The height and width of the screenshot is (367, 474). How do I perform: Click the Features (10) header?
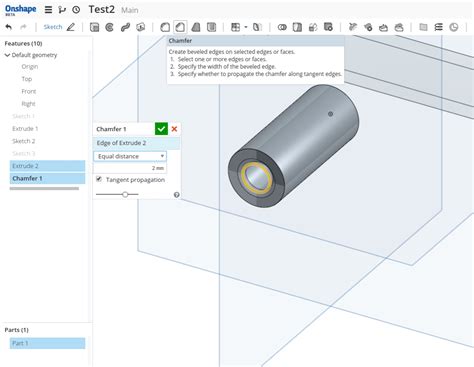(x=23, y=43)
